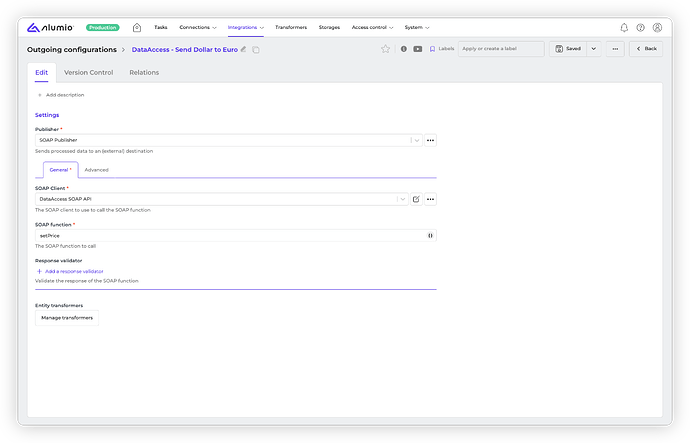The image size is (690, 443).
Task: Open the SOAP Client dropdown
Action: point(221,199)
